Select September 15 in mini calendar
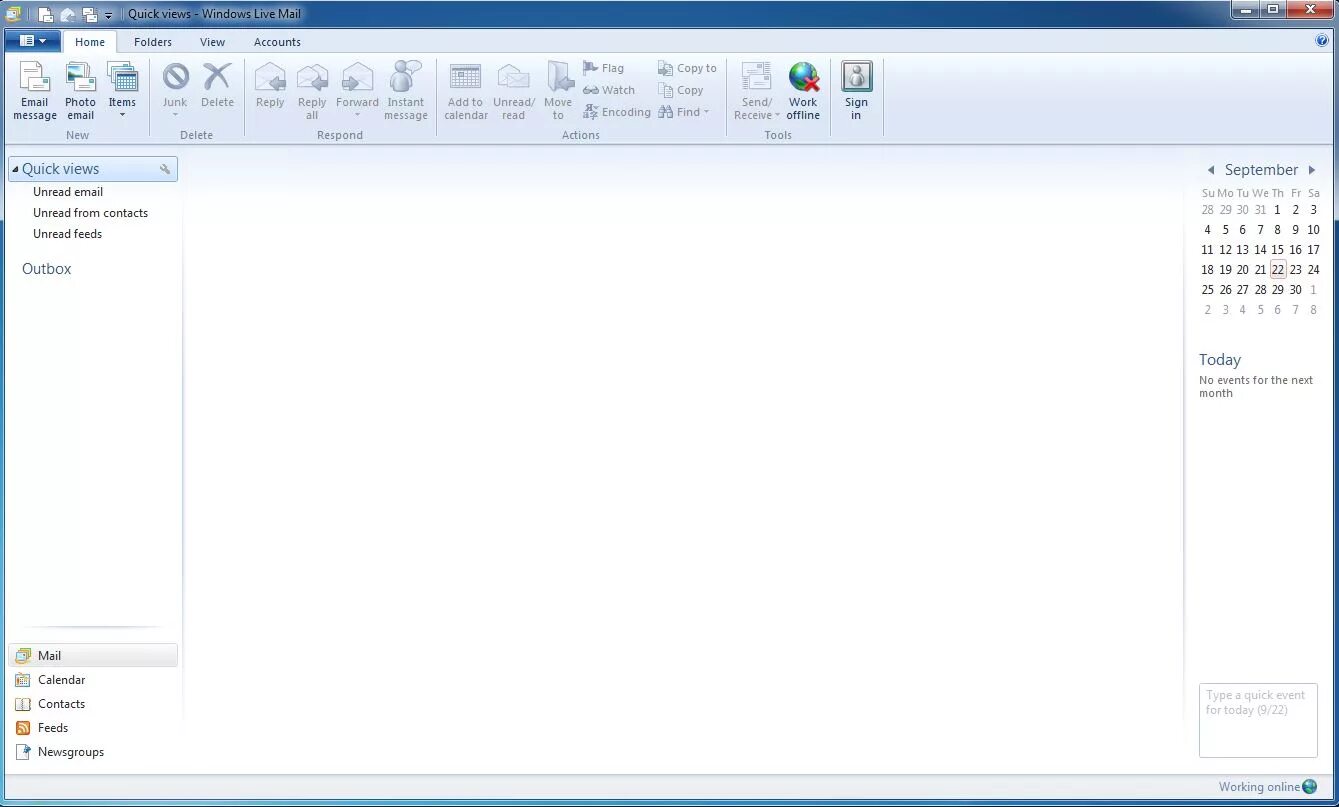Screen dimensions: 1339x807 click(x=1278, y=250)
